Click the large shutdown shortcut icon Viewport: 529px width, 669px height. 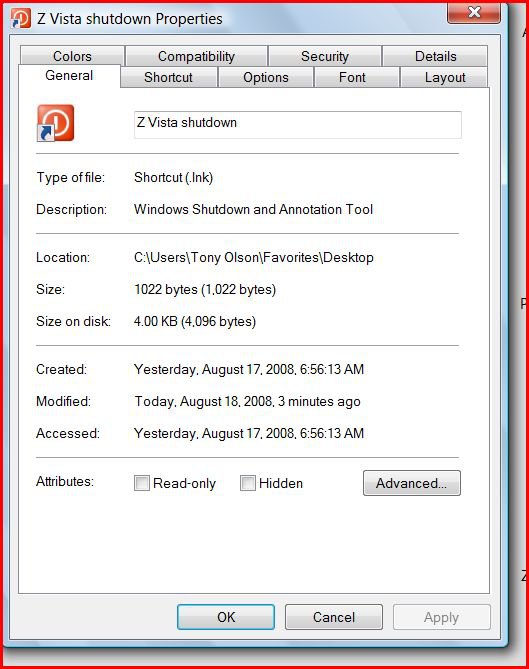click(x=55, y=123)
